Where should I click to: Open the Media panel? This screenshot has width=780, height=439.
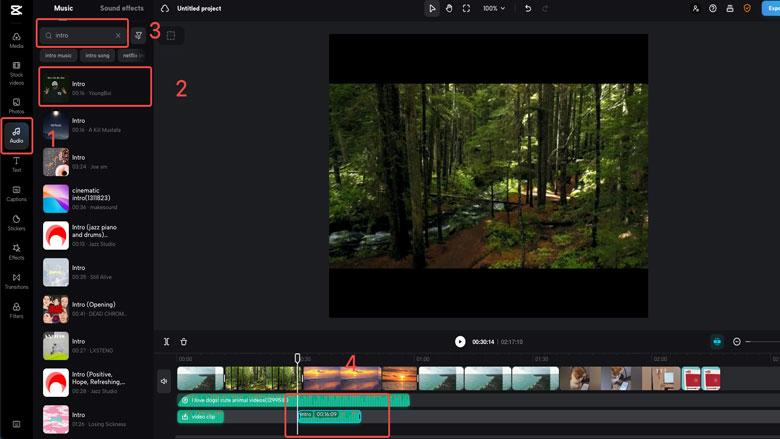(x=16, y=40)
